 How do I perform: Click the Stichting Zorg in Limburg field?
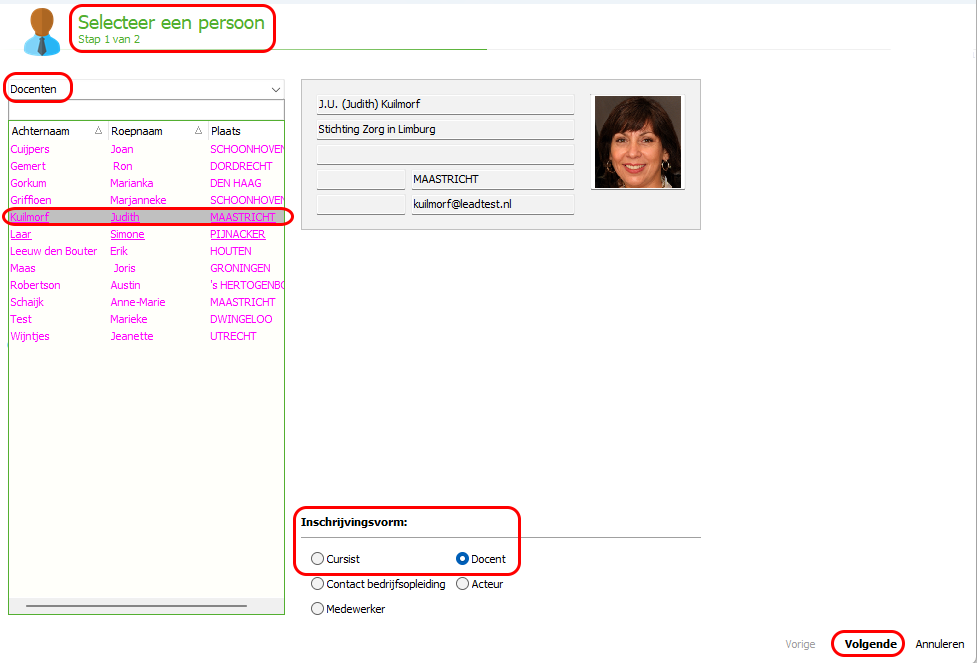pos(445,130)
